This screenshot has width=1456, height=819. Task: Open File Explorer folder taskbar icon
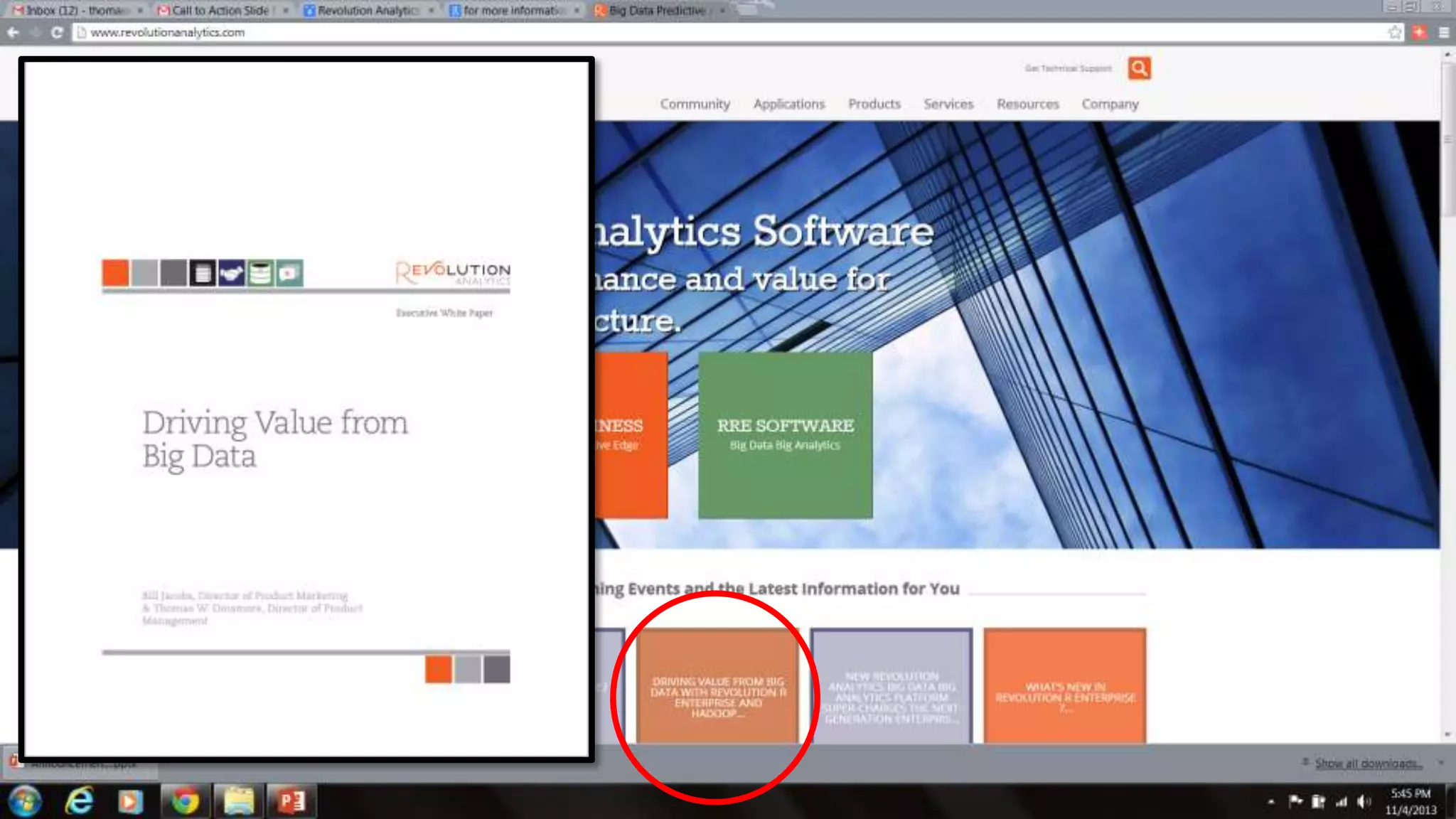coord(238,801)
